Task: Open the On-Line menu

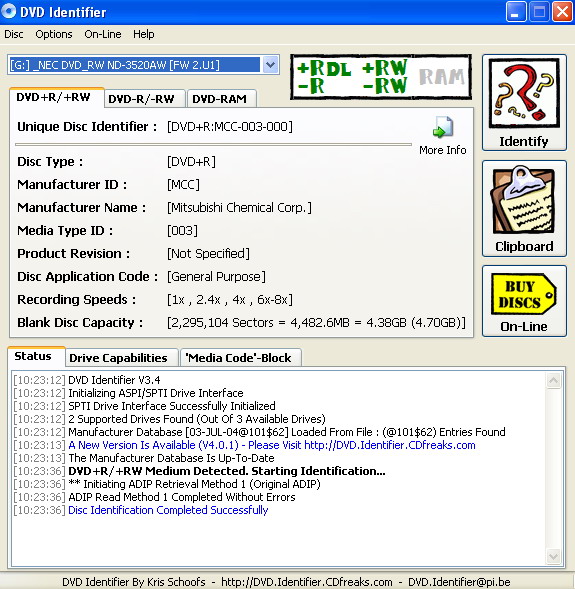Action: coord(103,34)
